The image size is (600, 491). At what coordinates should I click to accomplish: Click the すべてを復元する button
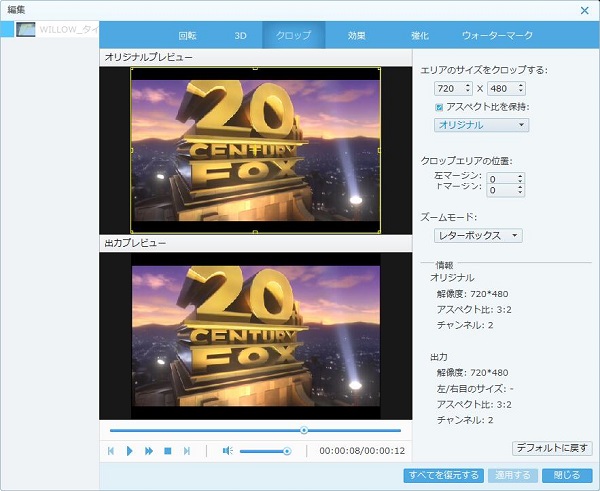click(x=443, y=475)
